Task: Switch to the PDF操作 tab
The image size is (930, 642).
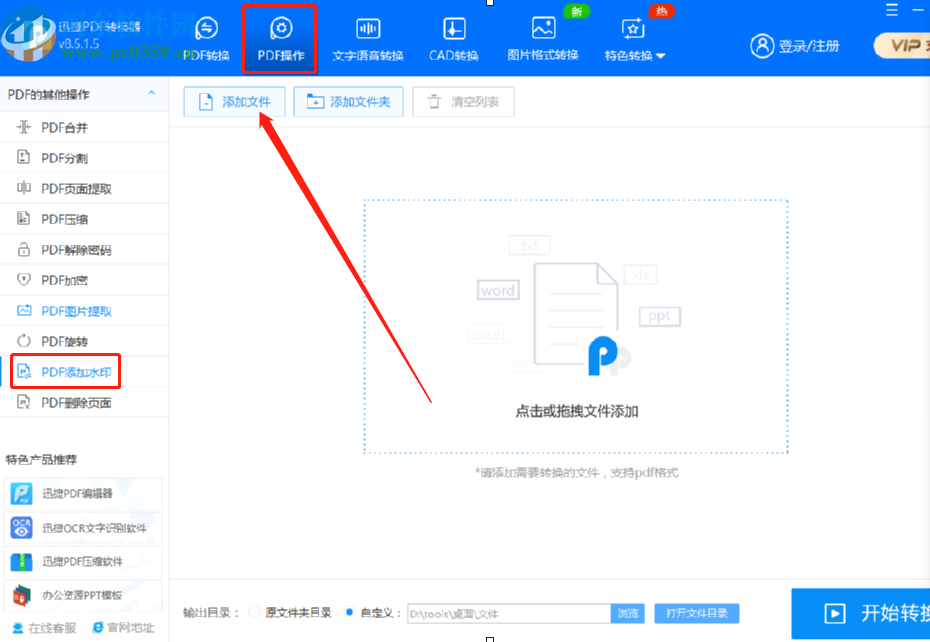Action: click(x=280, y=39)
